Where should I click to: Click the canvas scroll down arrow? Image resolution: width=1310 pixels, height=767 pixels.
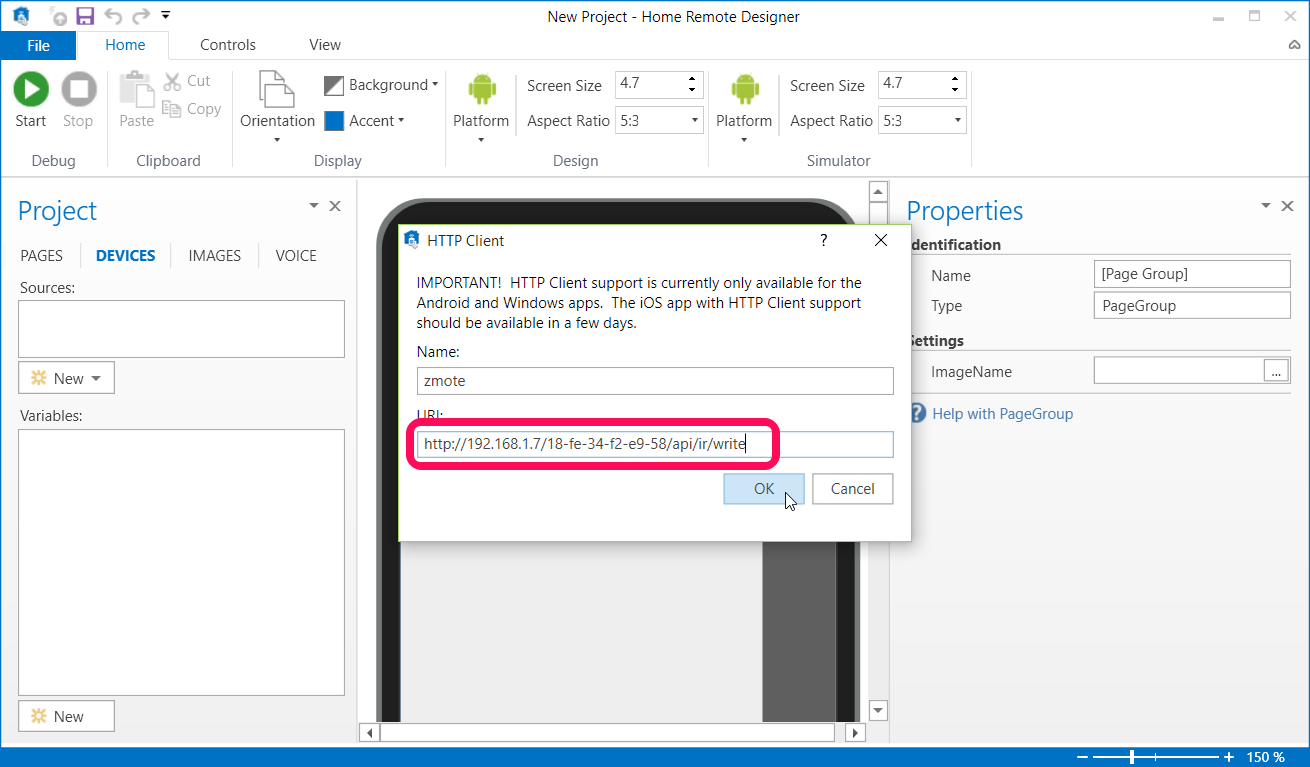coord(879,710)
